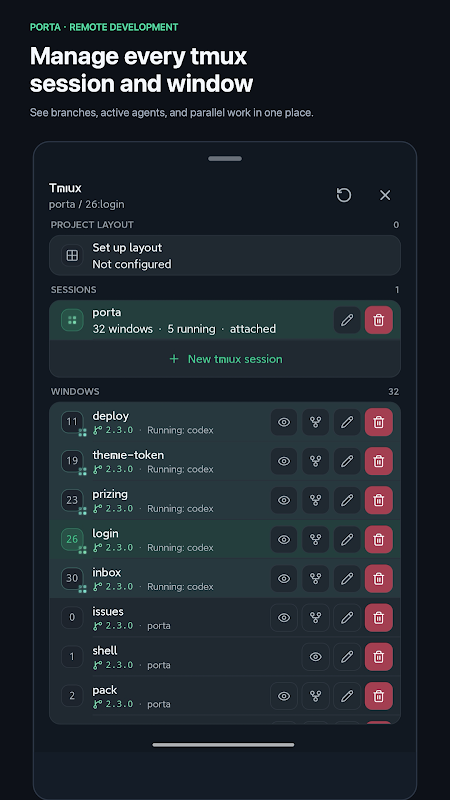Create a New tmux session
This screenshot has height=800, width=450.
(x=225, y=359)
